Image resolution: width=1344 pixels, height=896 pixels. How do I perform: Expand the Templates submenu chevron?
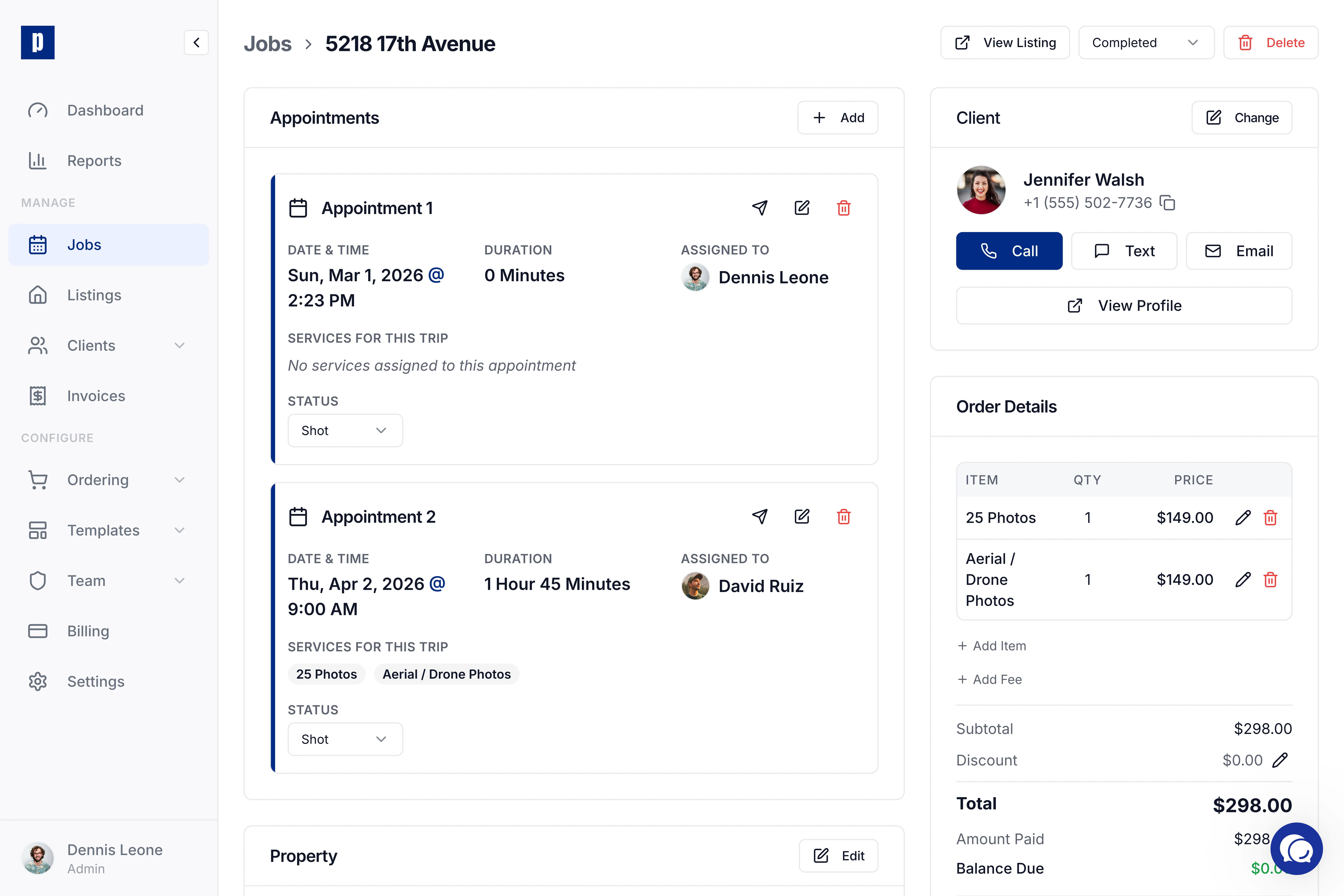[x=179, y=530]
